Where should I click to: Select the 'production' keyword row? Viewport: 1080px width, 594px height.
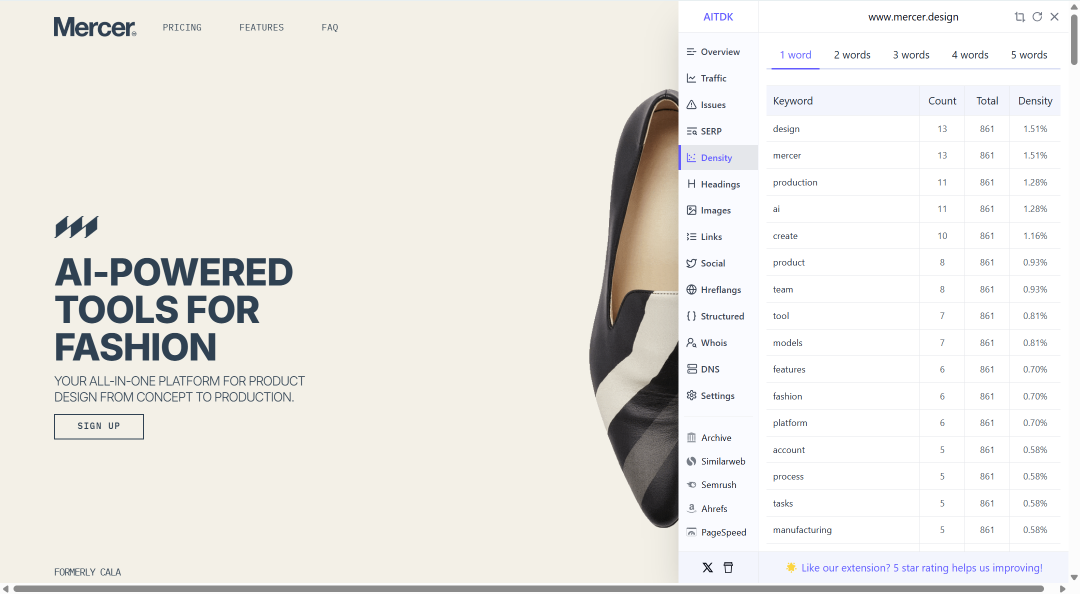[913, 183]
